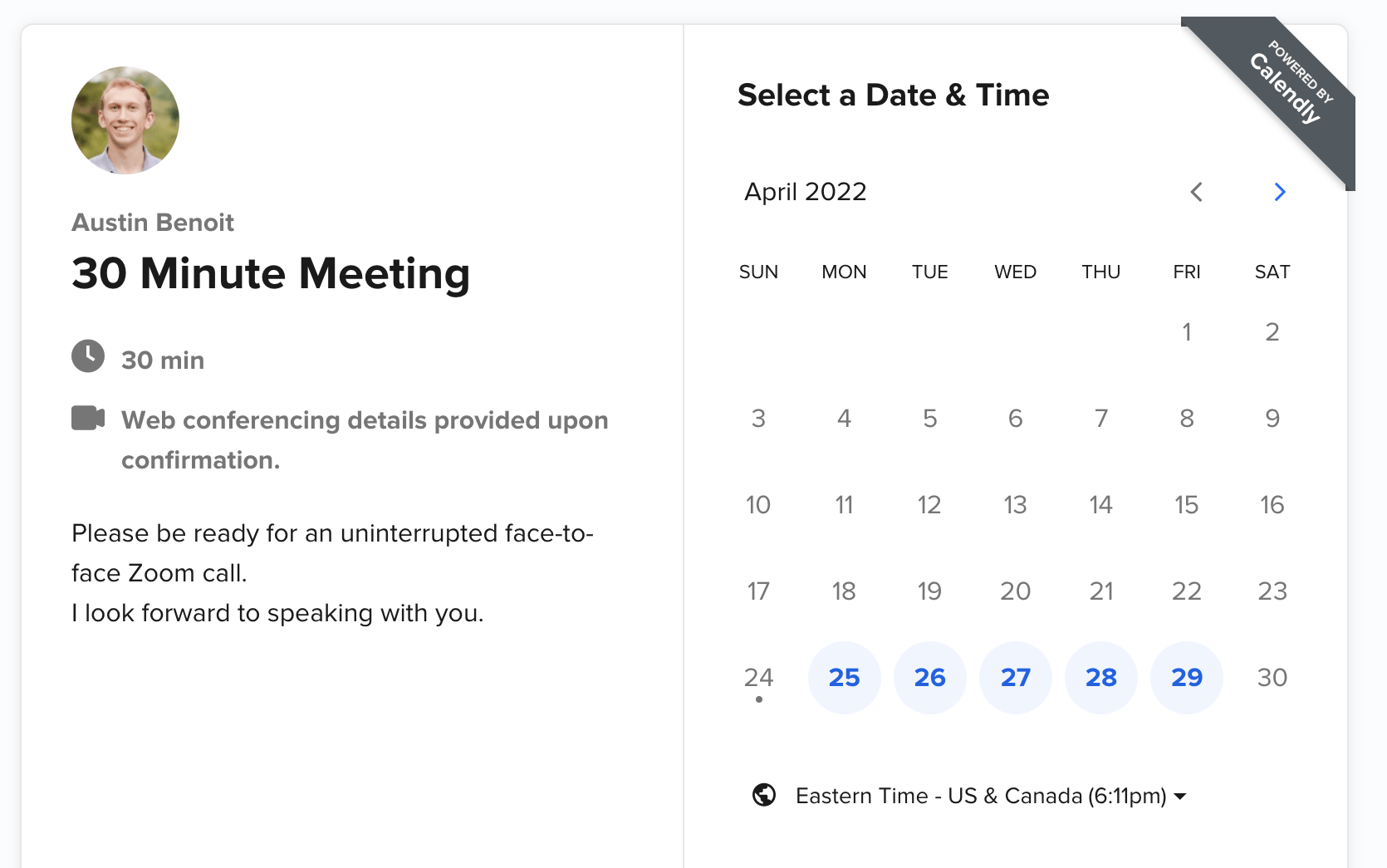
Task: Click the globe time zone icon
Action: coord(764,795)
